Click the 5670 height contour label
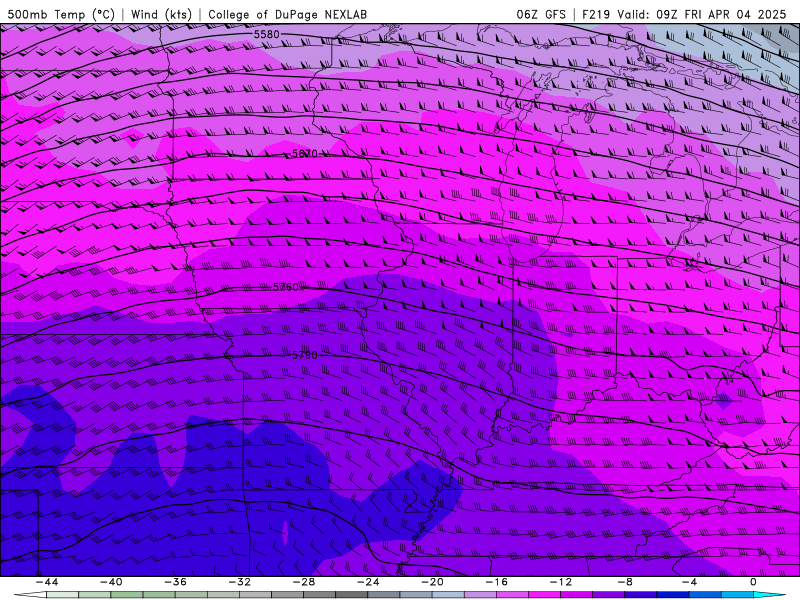 coord(305,154)
